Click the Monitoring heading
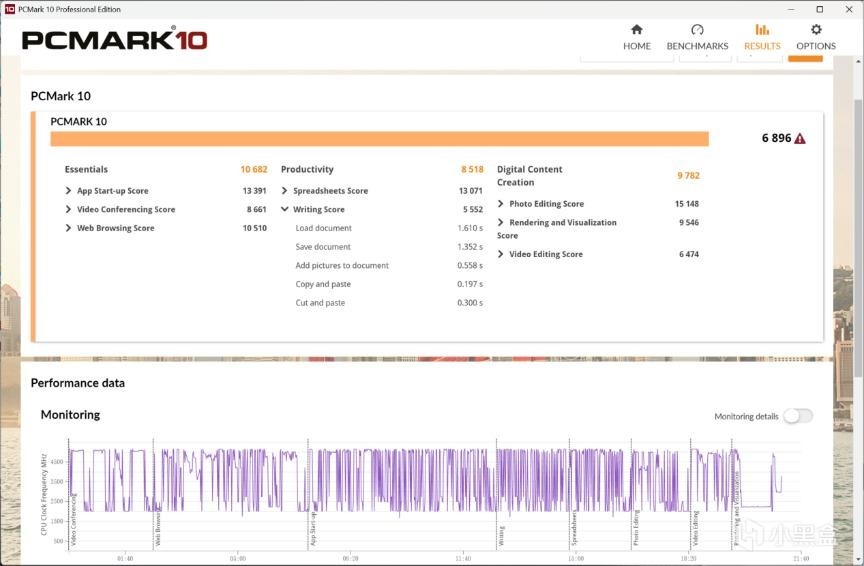The height and width of the screenshot is (566, 864). pos(71,415)
